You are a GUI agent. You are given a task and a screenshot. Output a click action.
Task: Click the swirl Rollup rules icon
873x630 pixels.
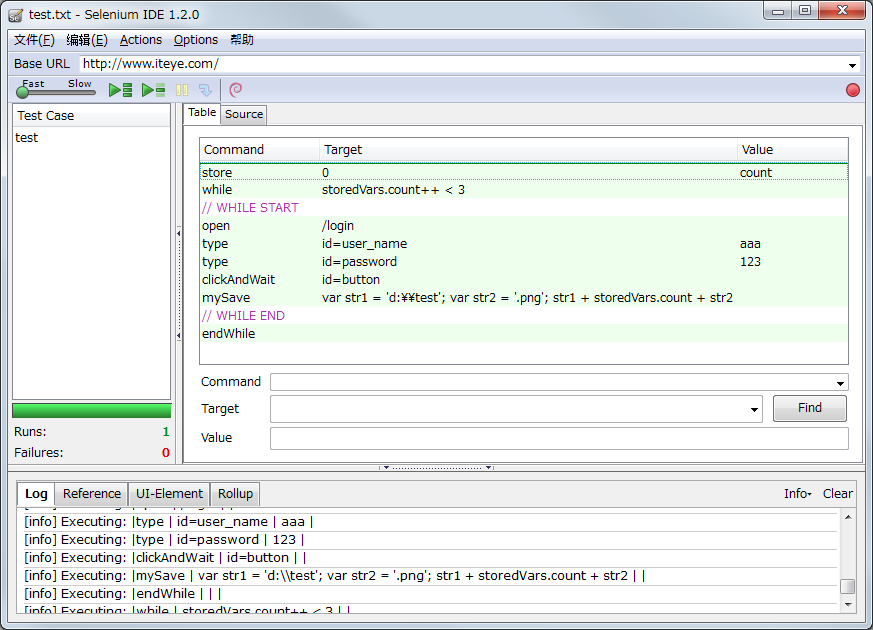236,90
